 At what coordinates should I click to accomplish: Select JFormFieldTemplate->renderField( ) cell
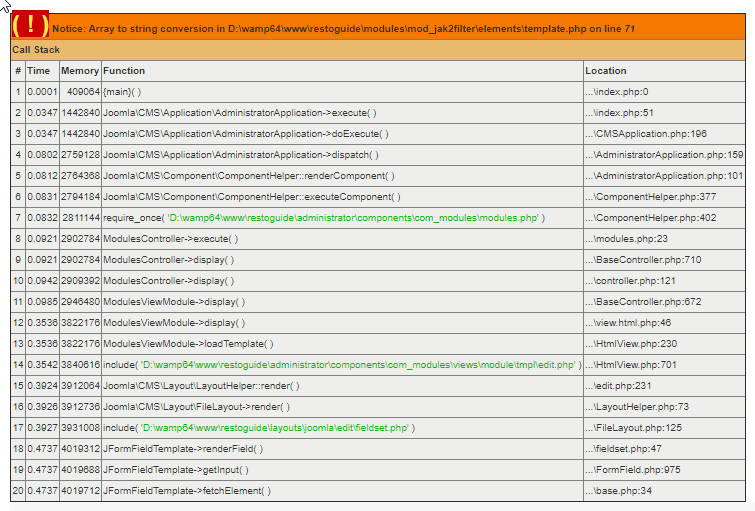pos(342,449)
